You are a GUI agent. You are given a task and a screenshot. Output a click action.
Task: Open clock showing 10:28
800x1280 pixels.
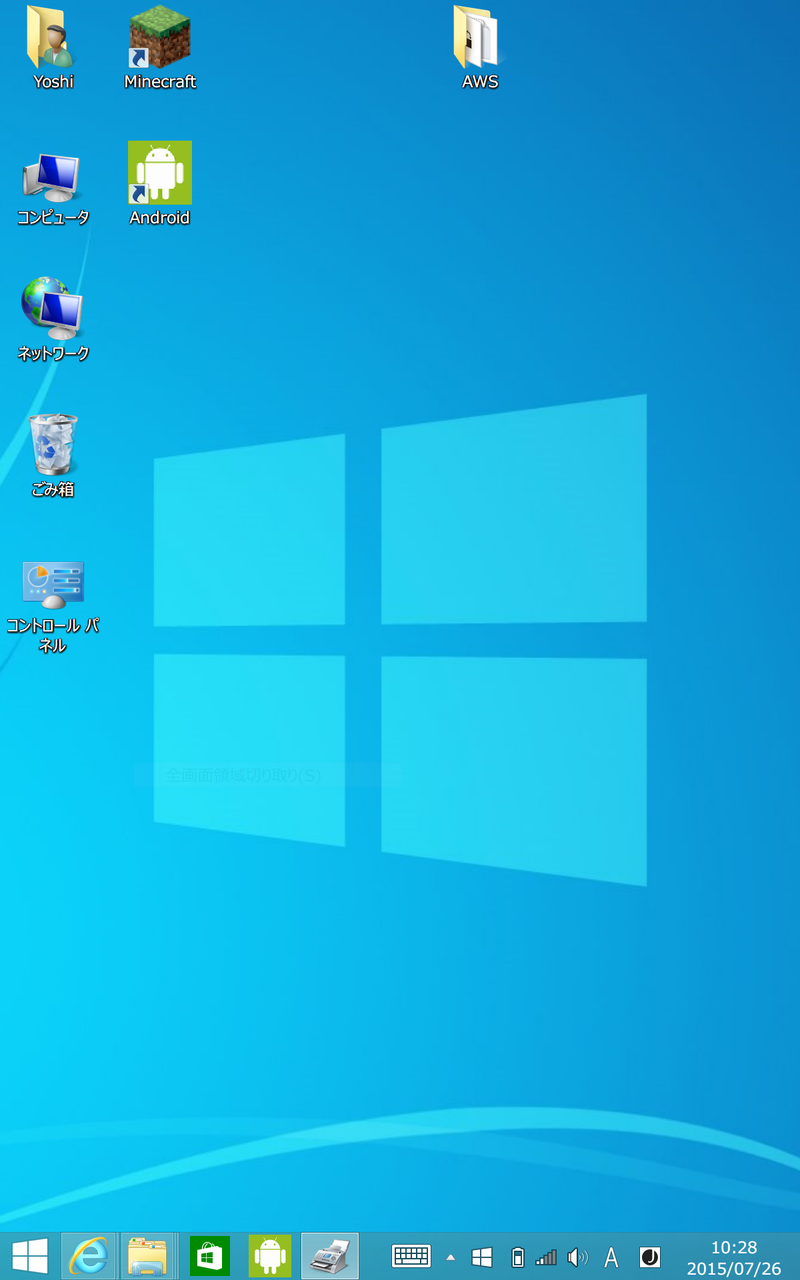[734, 1247]
